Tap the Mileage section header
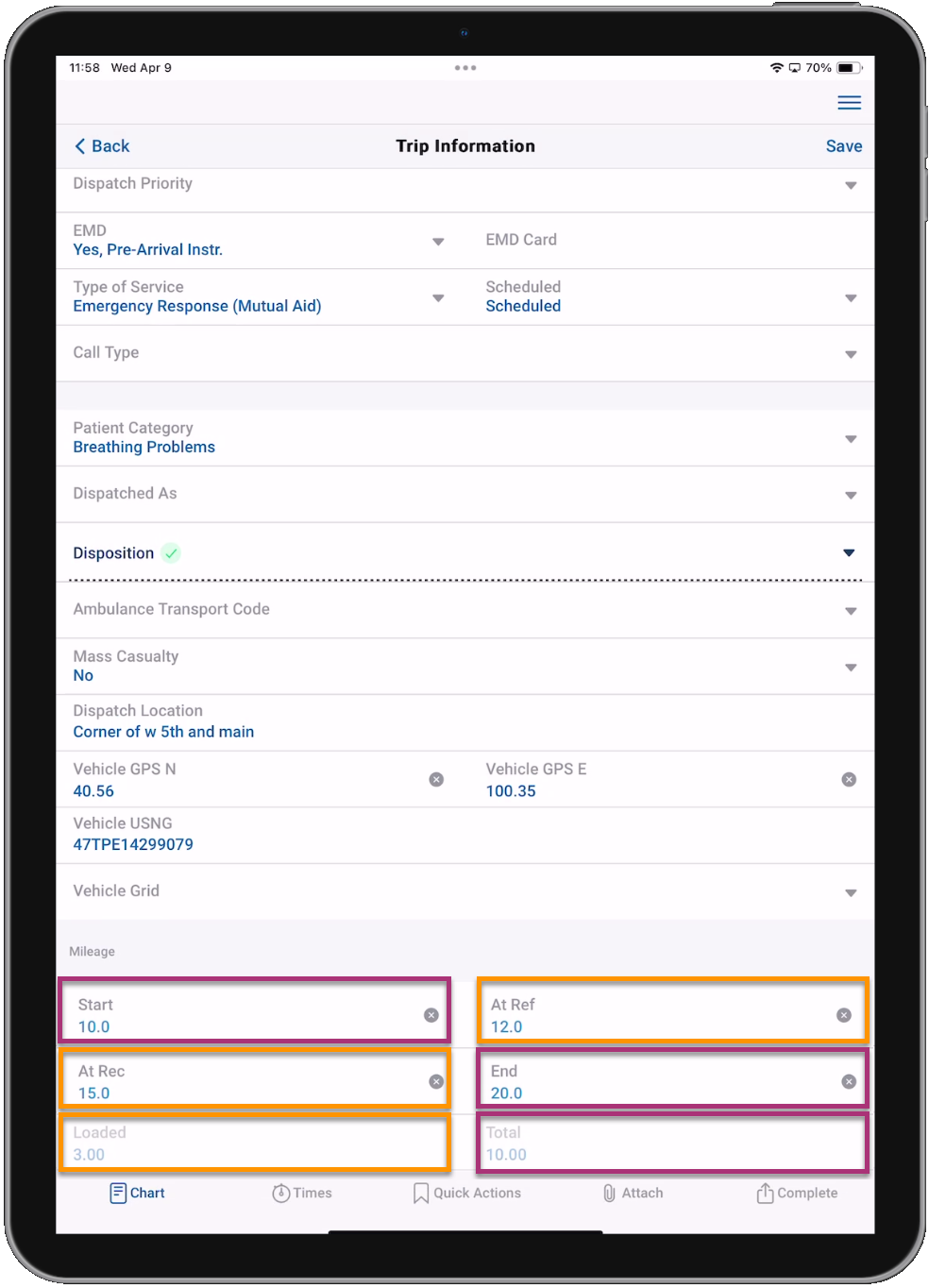 click(x=92, y=952)
